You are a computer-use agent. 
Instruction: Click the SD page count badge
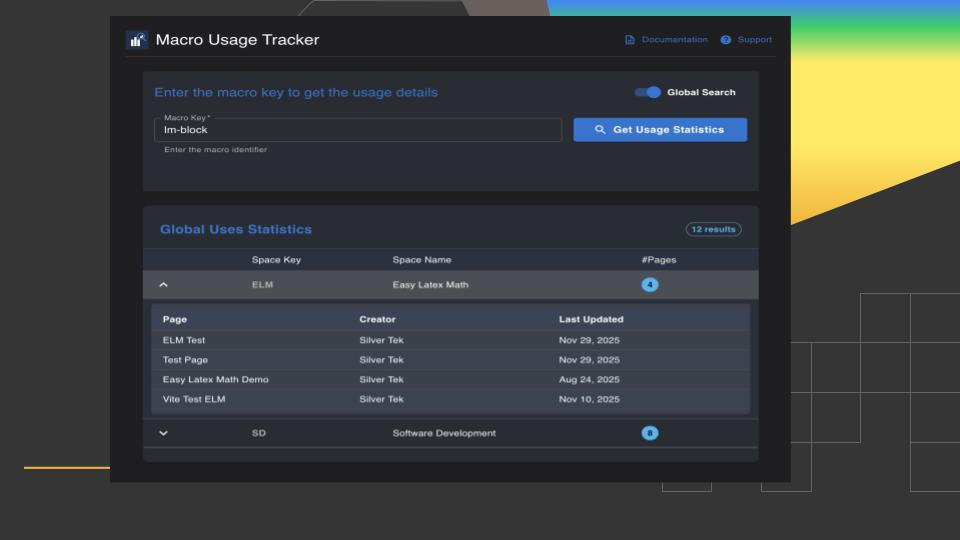(650, 433)
